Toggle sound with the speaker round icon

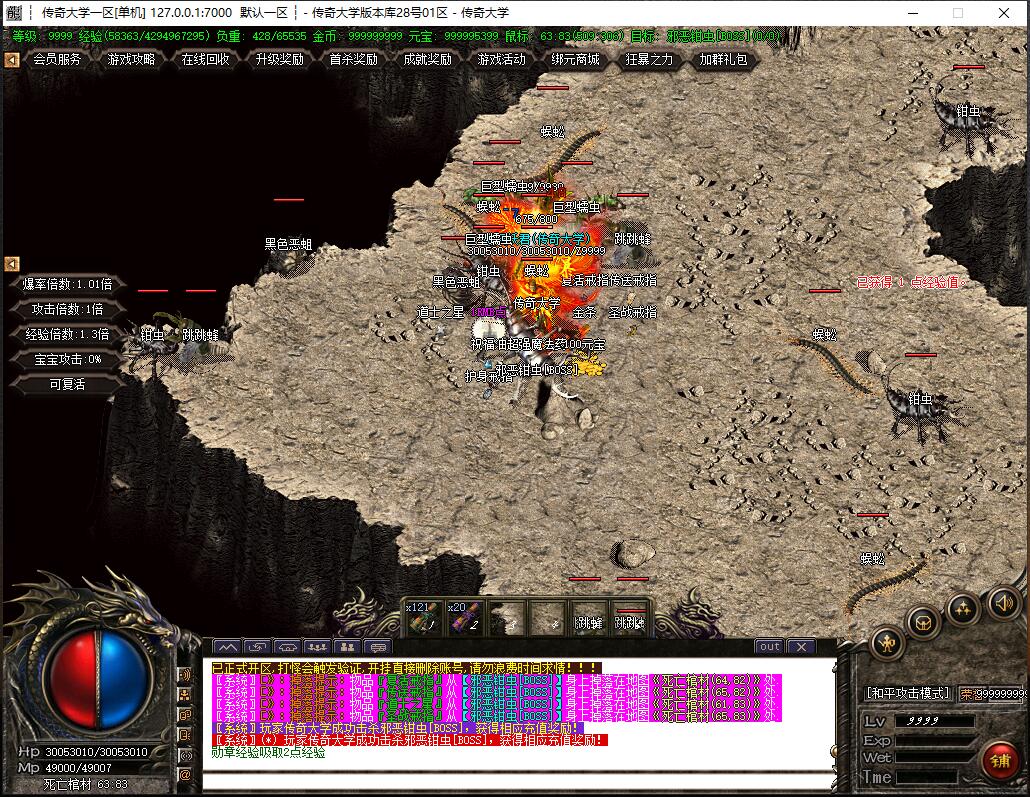pyautogui.click(x=1003, y=603)
